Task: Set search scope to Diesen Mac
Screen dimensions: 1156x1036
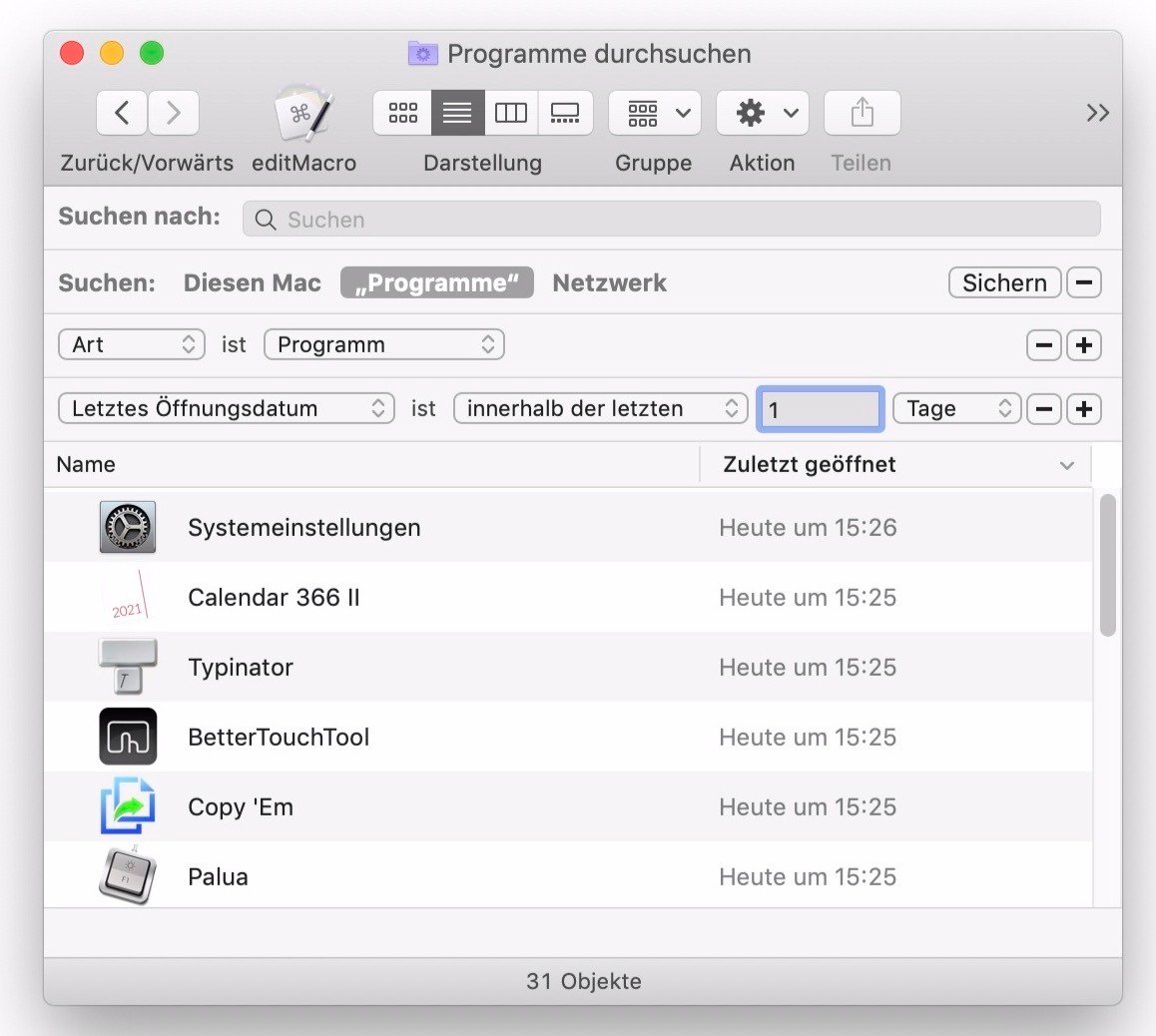Action: coord(253,282)
